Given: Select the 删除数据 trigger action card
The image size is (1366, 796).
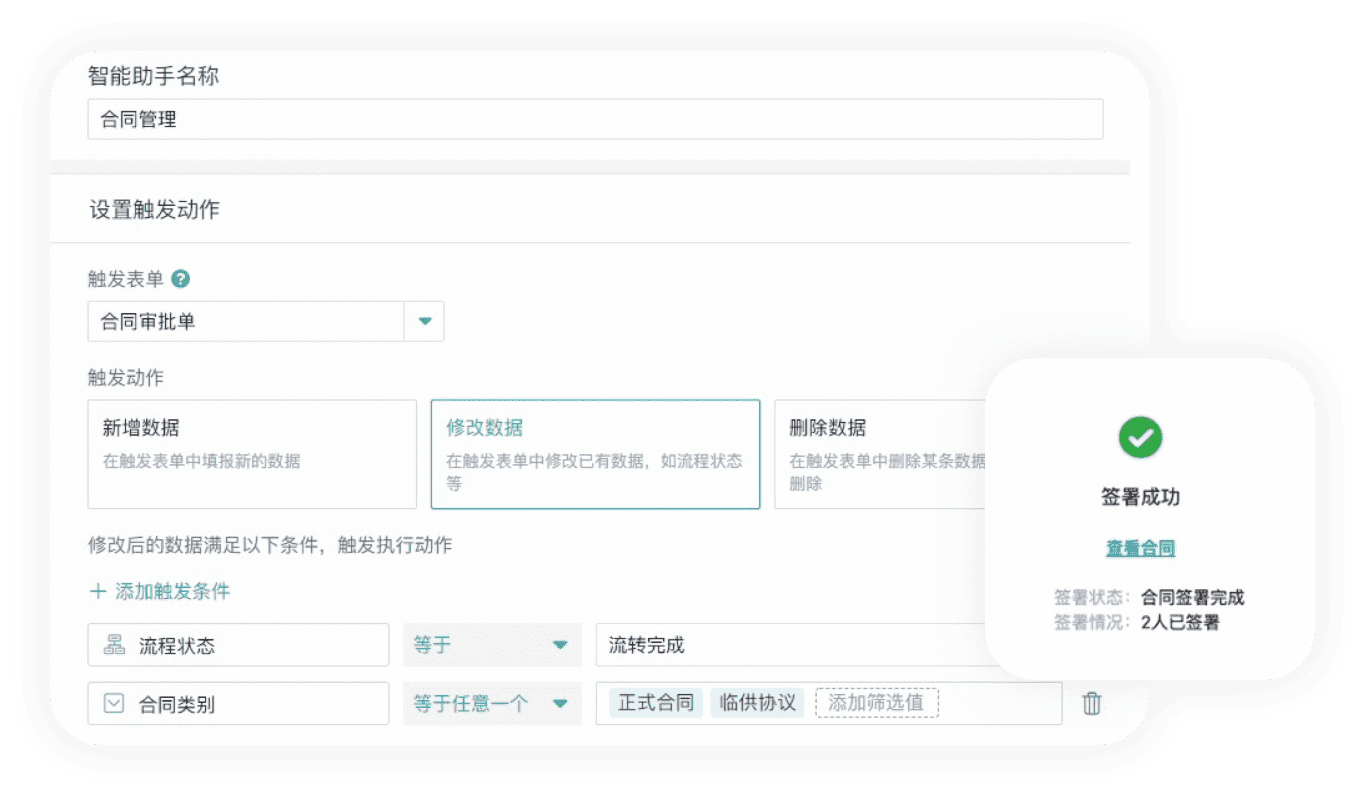Looking at the screenshot, I should 880,455.
